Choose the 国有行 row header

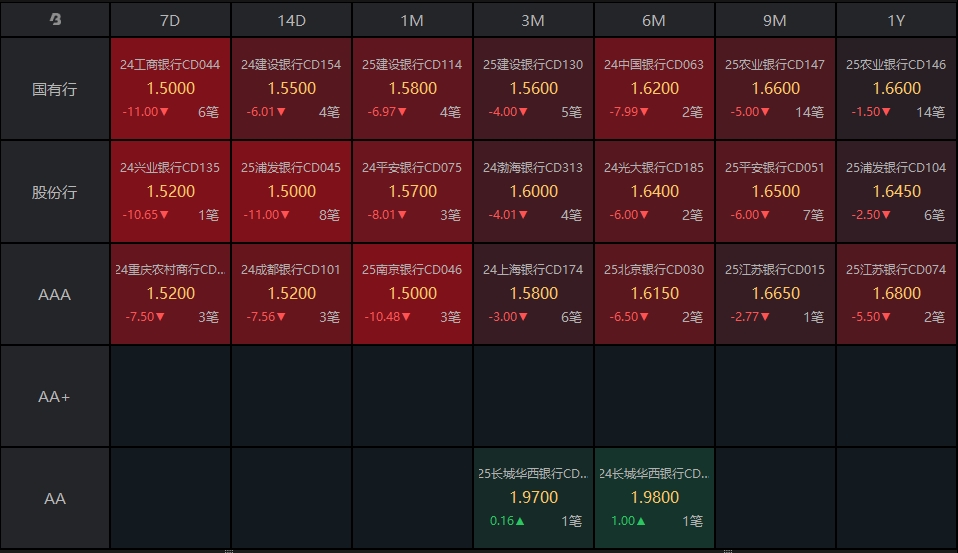[55, 89]
